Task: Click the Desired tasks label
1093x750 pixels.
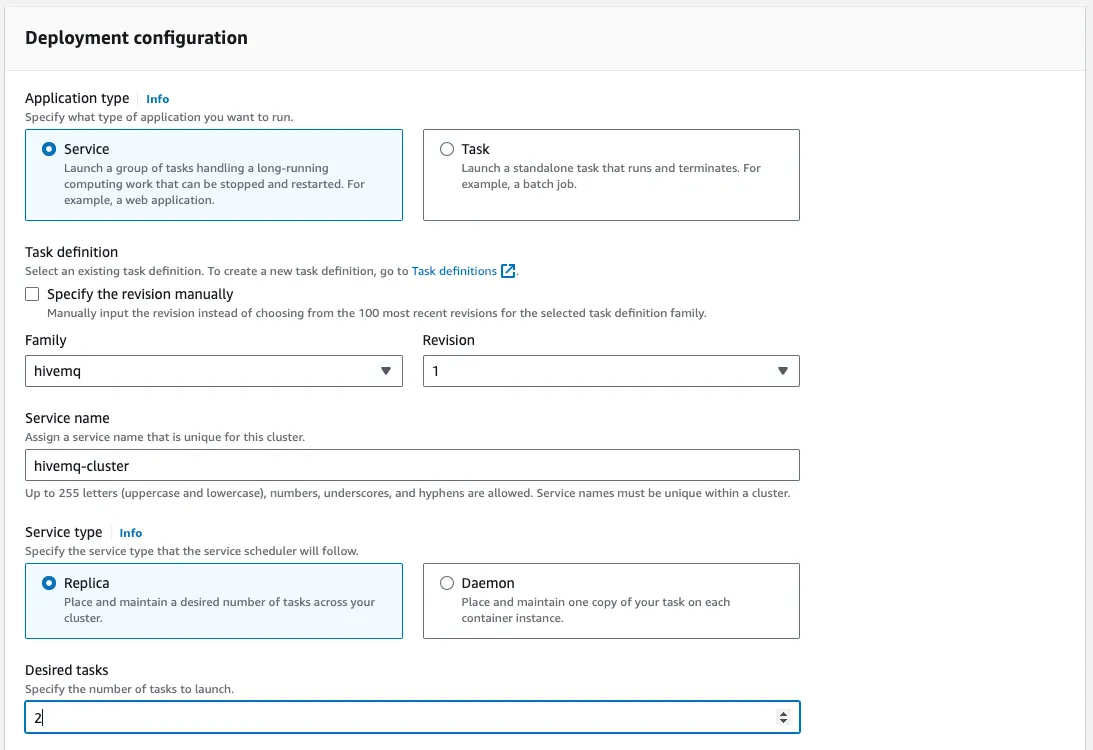Action: (x=67, y=671)
